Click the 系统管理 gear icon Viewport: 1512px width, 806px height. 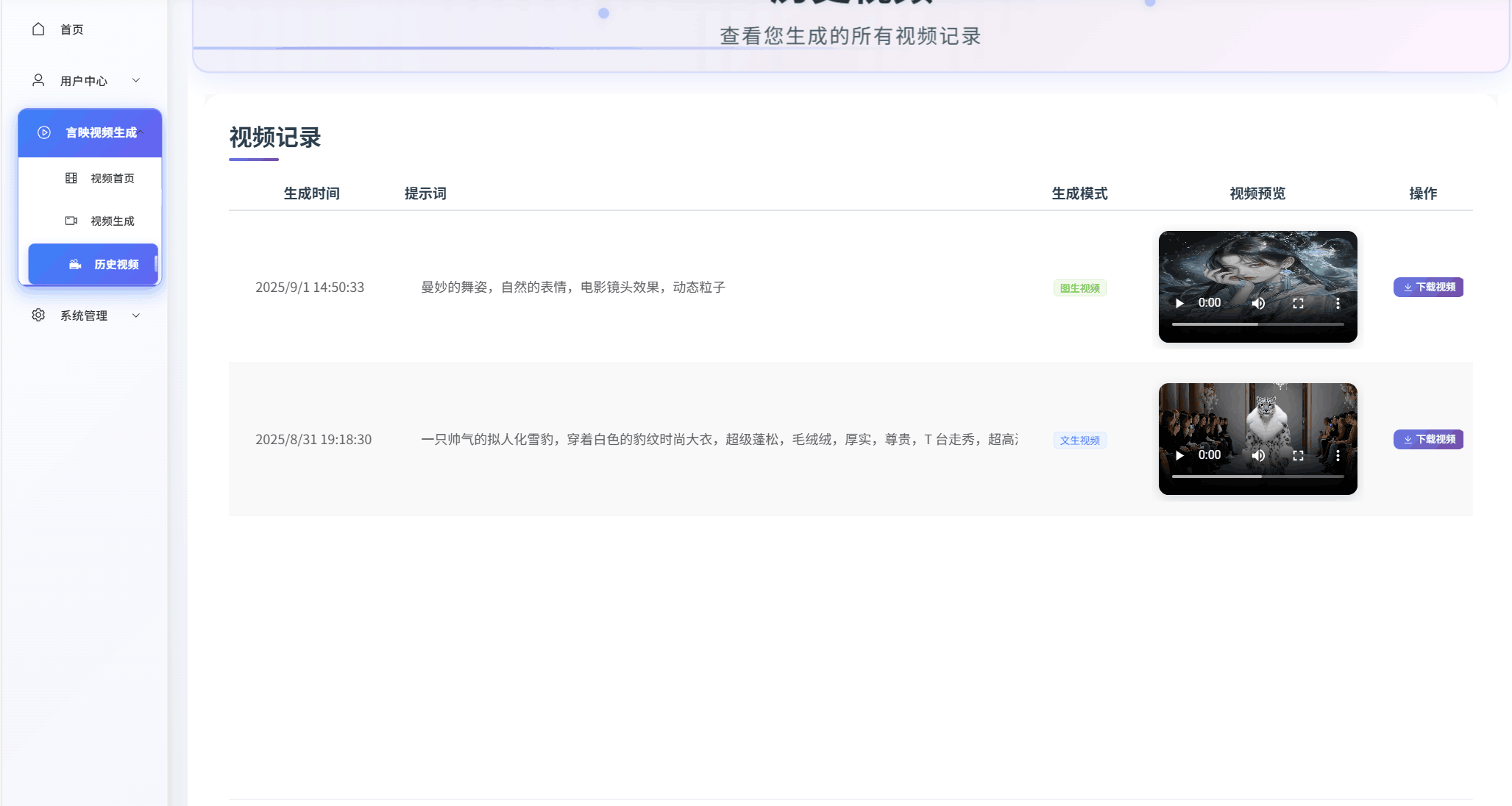tap(38, 315)
